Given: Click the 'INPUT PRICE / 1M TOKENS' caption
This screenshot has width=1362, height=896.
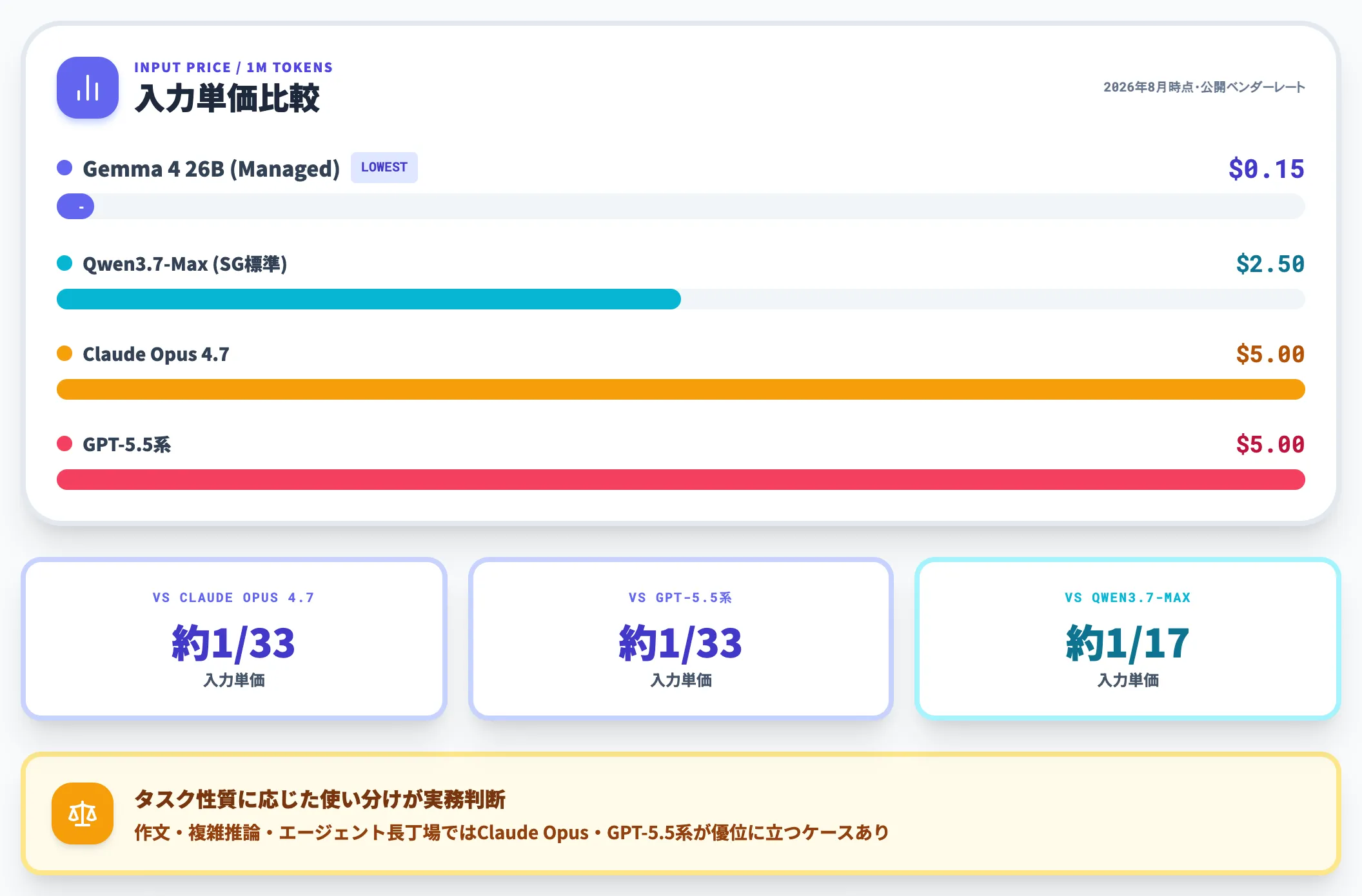Looking at the screenshot, I should [233, 68].
